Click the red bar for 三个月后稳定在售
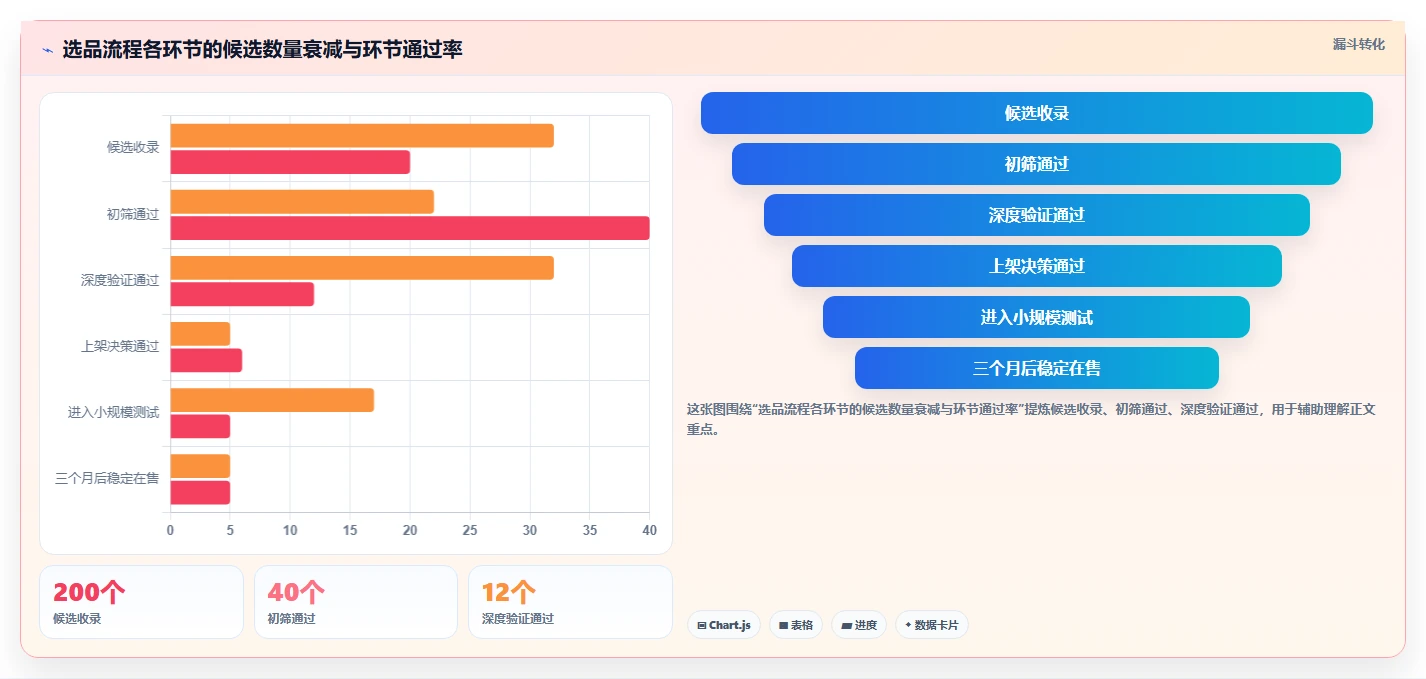The height and width of the screenshot is (679, 1426). 200,492
